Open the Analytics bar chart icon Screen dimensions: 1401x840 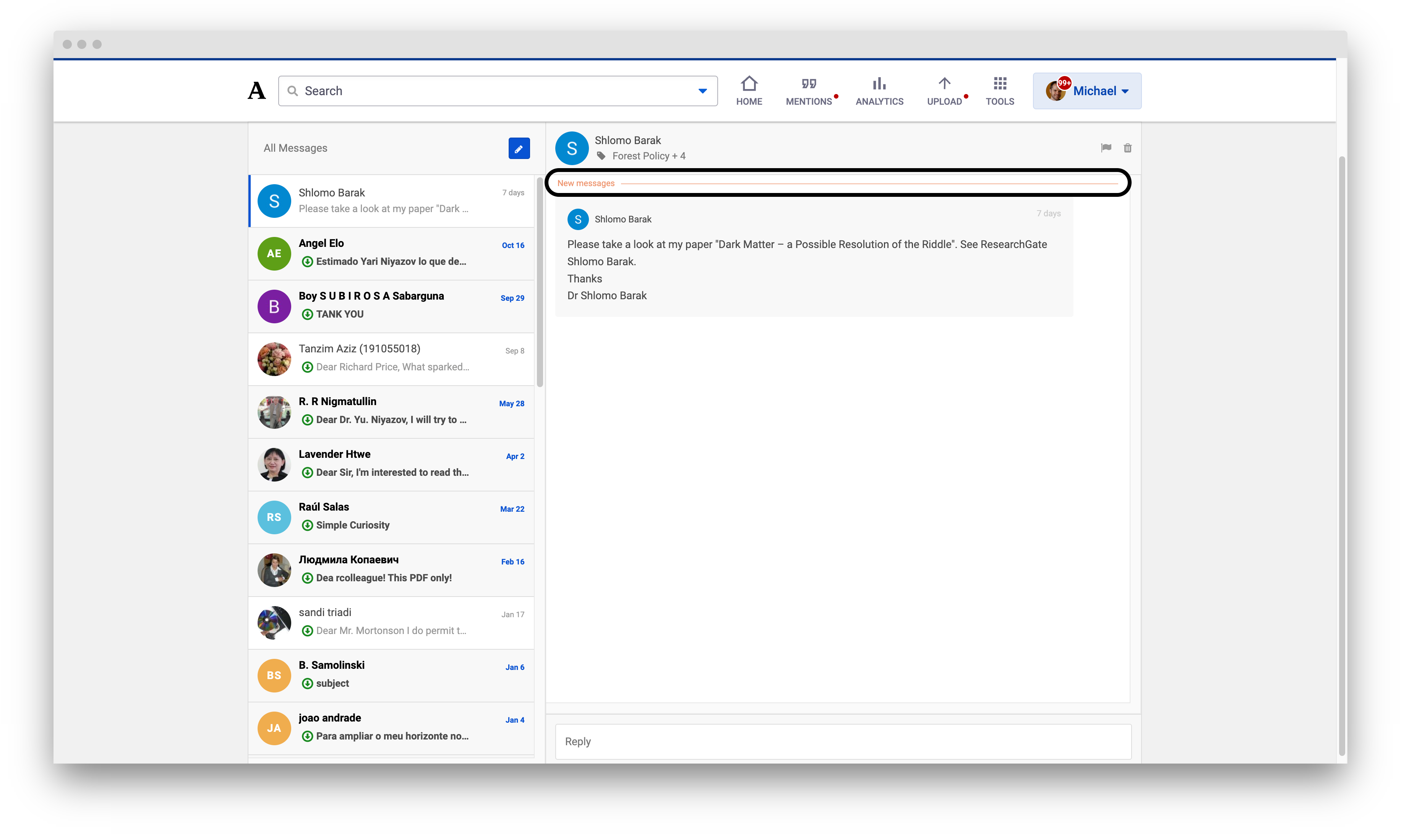[x=879, y=84]
